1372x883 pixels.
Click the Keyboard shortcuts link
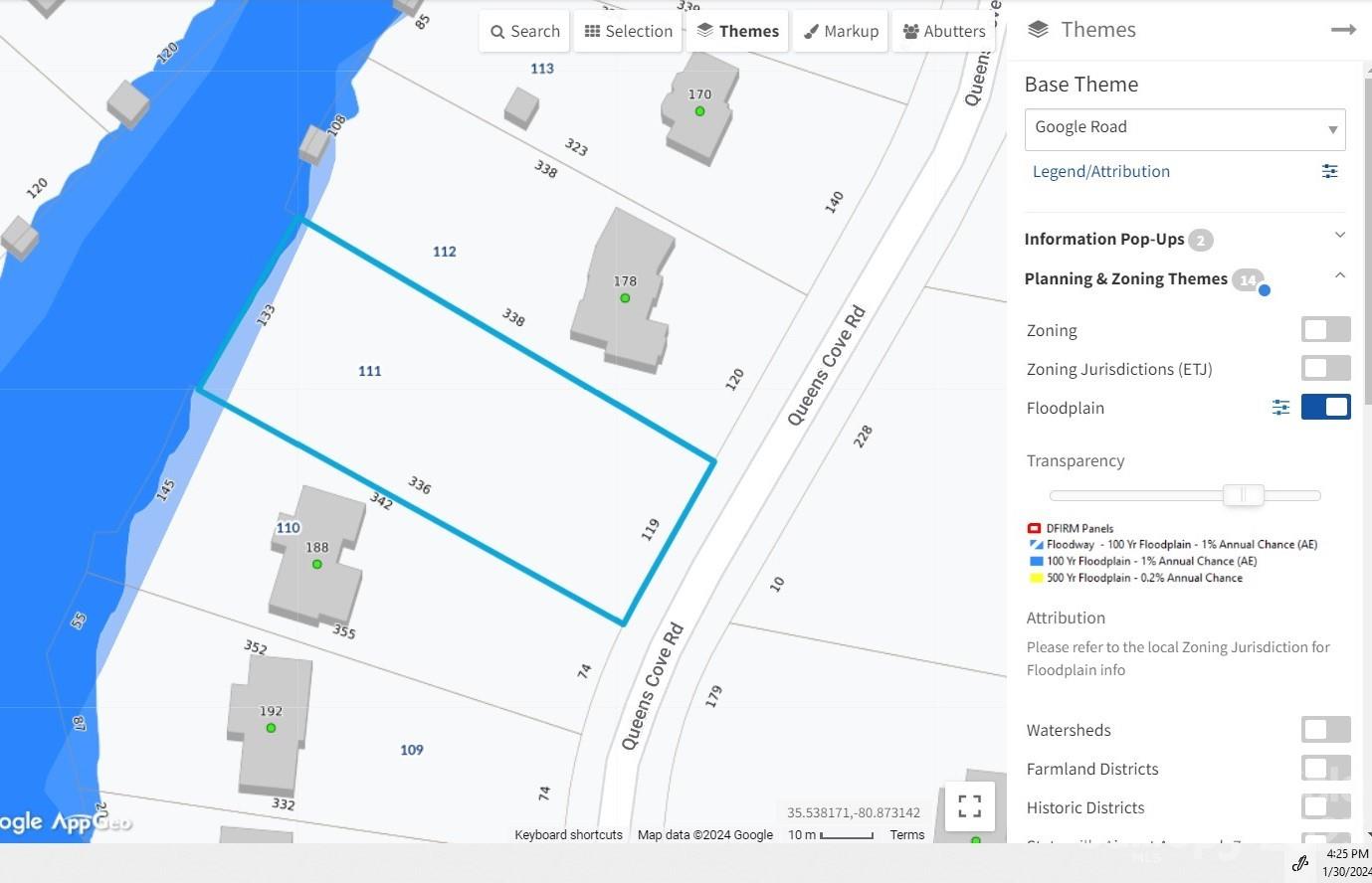tap(568, 835)
